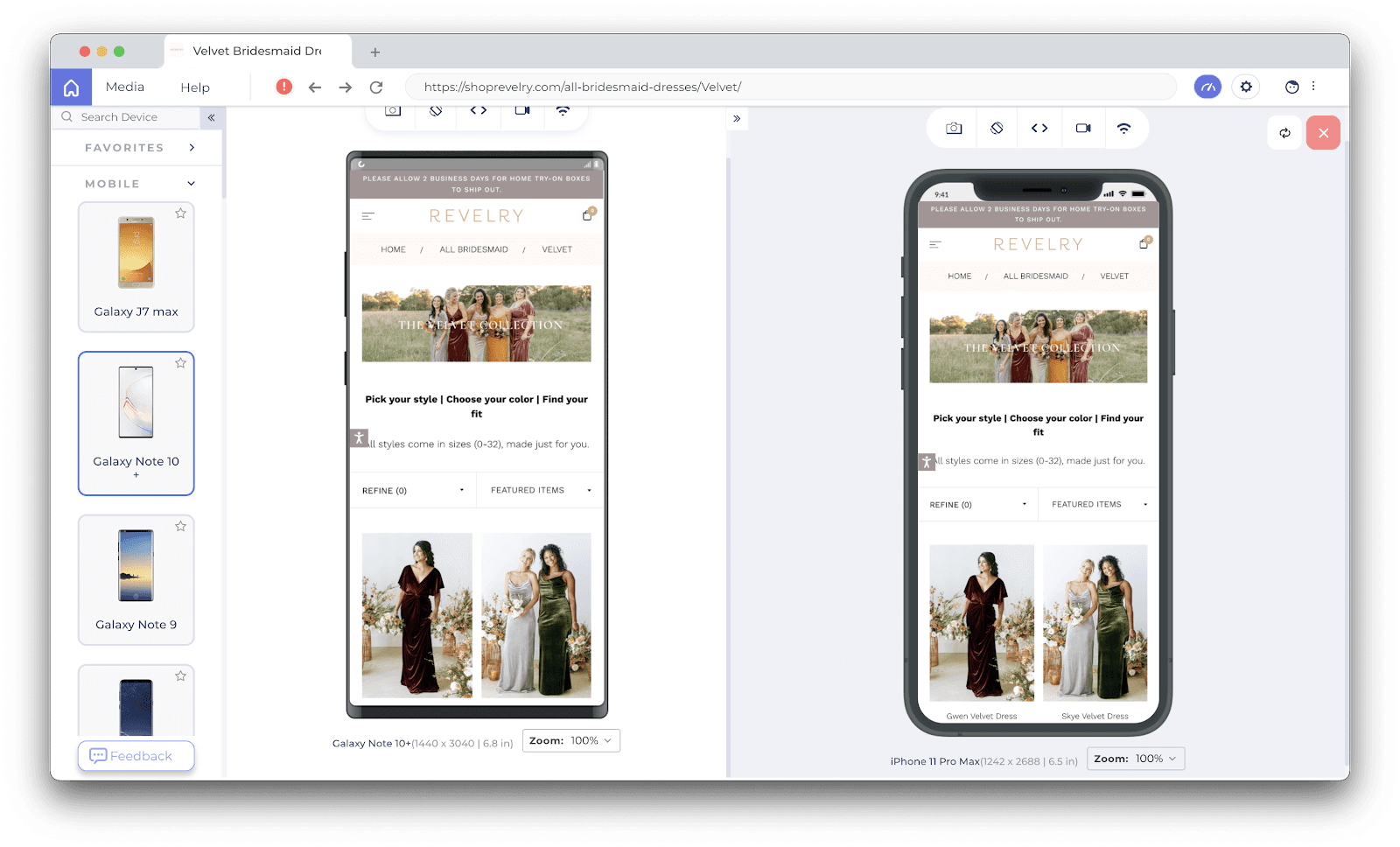
Task: Take screenshot of the iPhone 11 Pro Max
Action: click(954, 129)
